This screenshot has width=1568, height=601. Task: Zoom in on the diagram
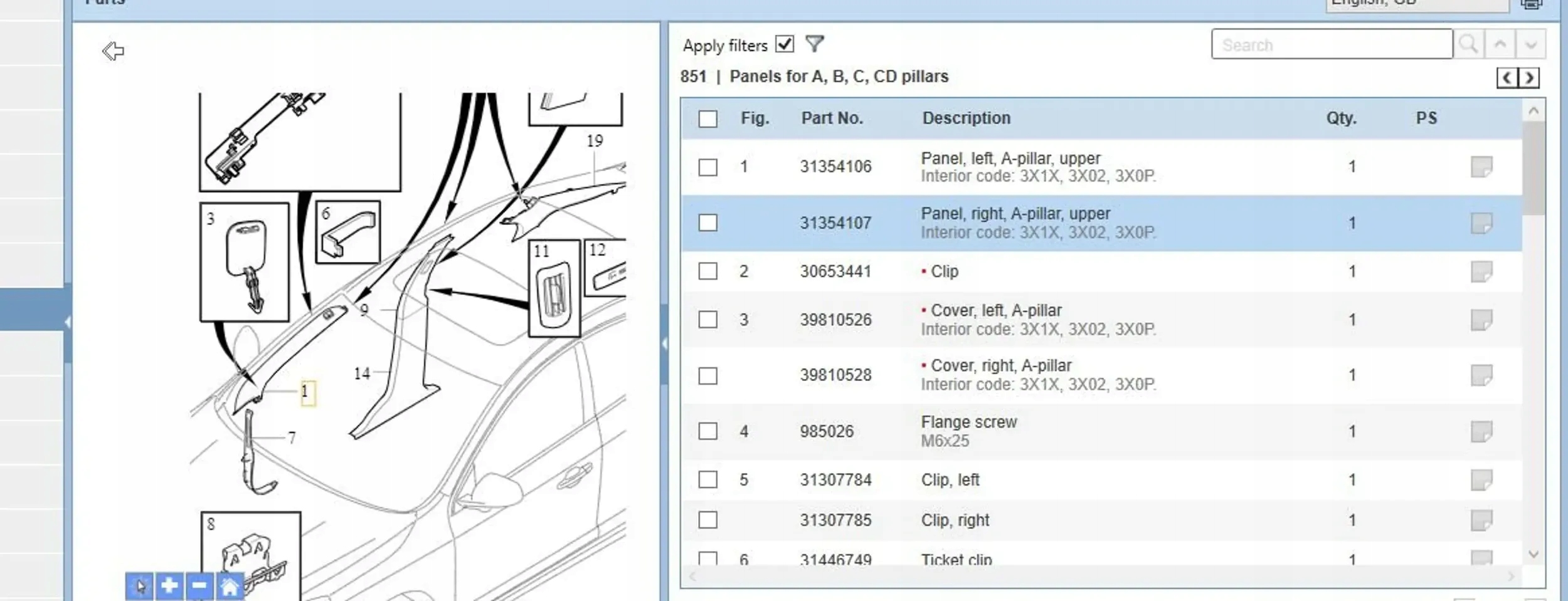click(x=169, y=587)
